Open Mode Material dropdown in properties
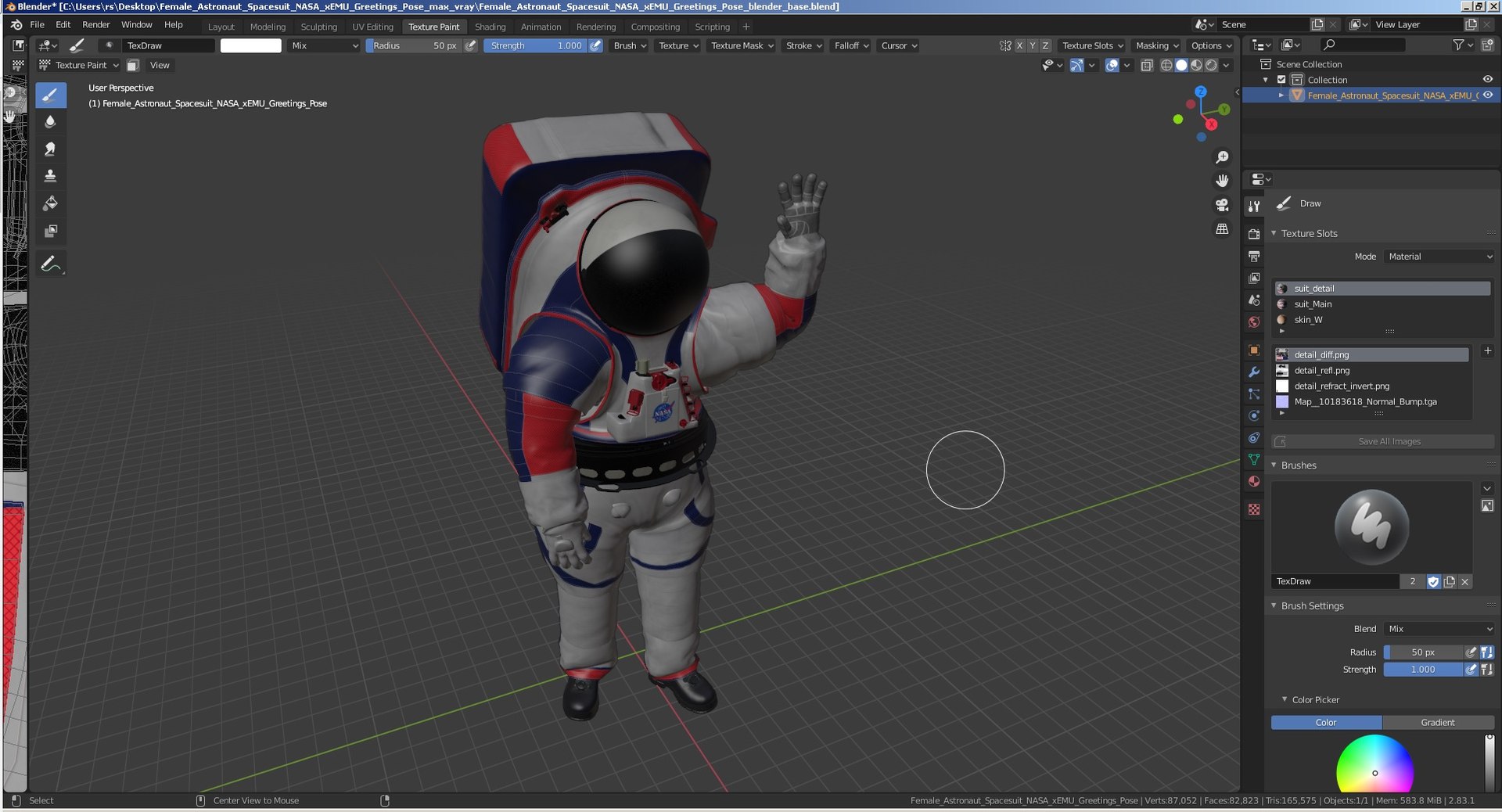This screenshot has height=812, width=1502. click(1439, 257)
